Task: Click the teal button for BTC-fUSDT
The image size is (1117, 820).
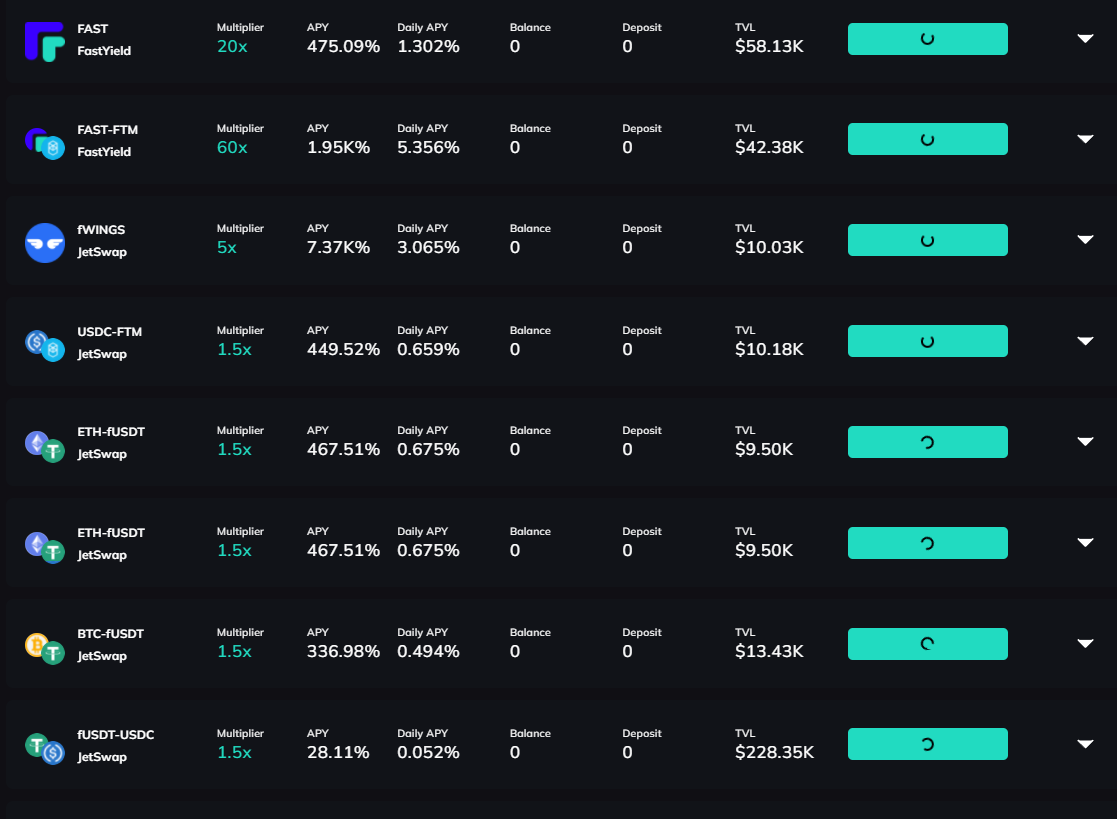Action: 927,644
